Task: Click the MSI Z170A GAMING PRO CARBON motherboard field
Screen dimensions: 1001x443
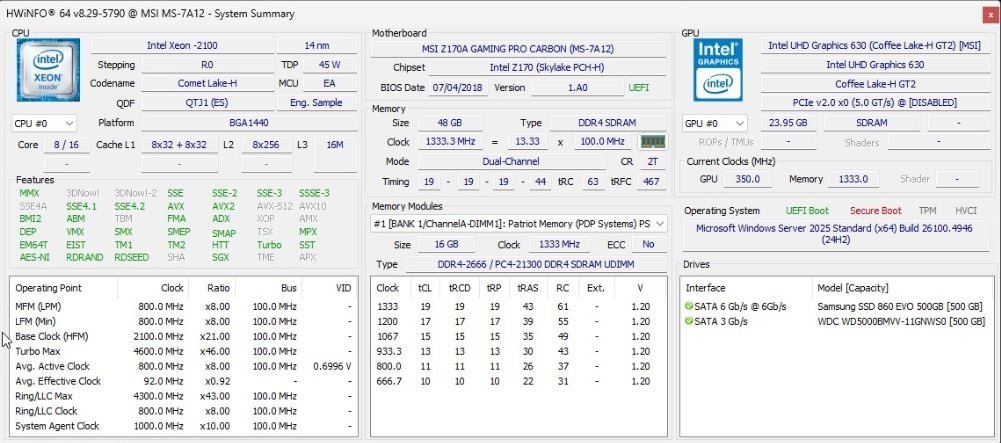Action: point(518,49)
